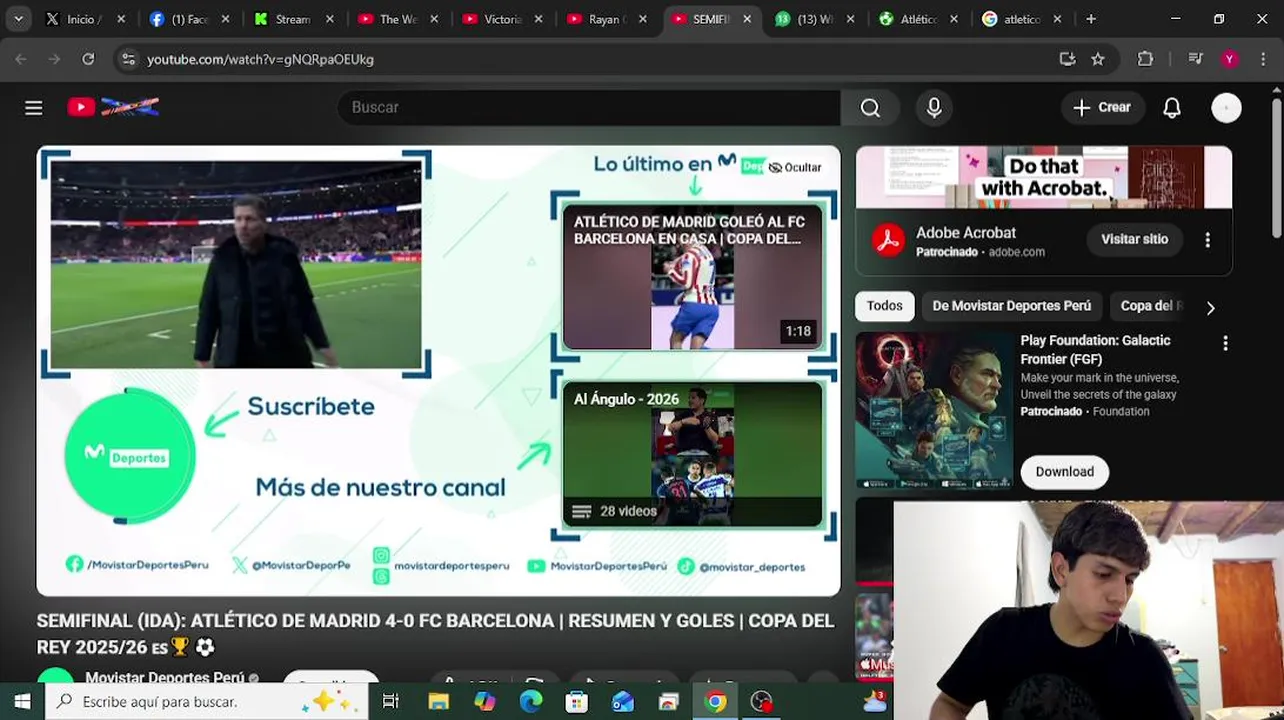Screen dimensions: 1284x720
Task: Open Atlético goleó al Barcelona video card
Action: pos(692,277)
